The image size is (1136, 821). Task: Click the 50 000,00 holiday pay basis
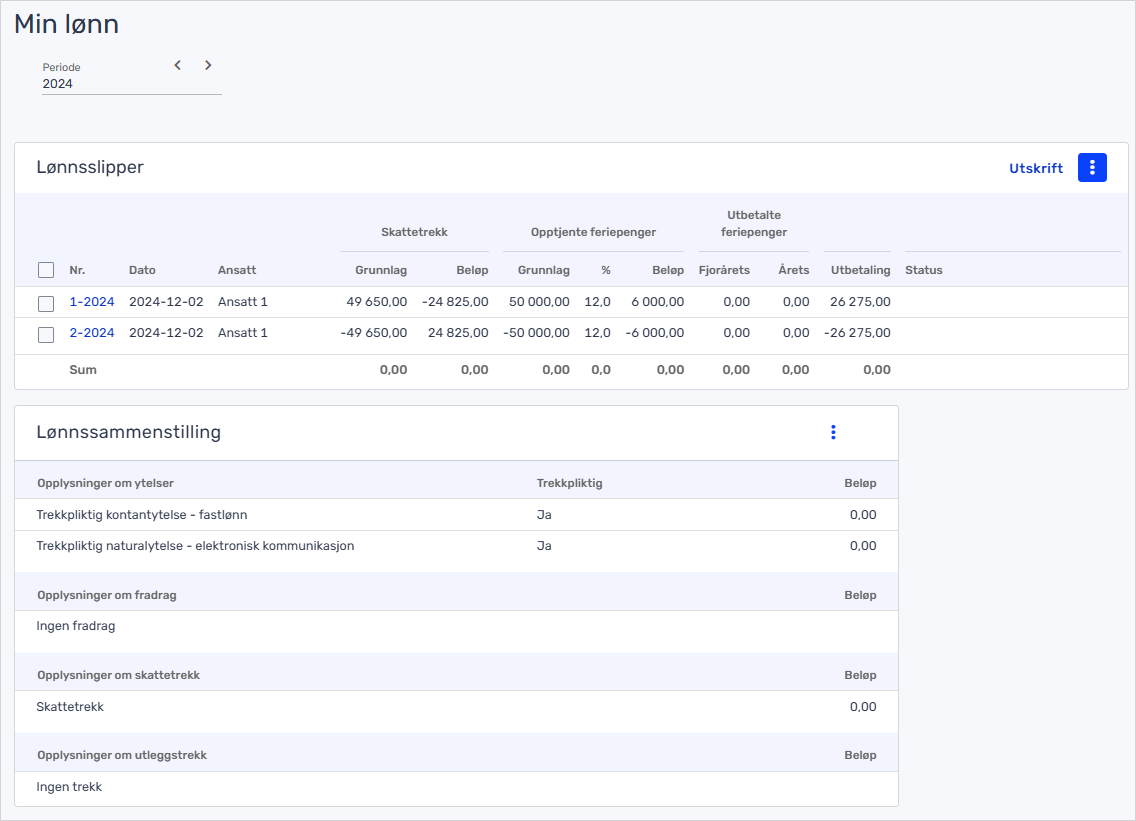pos(539,301)
